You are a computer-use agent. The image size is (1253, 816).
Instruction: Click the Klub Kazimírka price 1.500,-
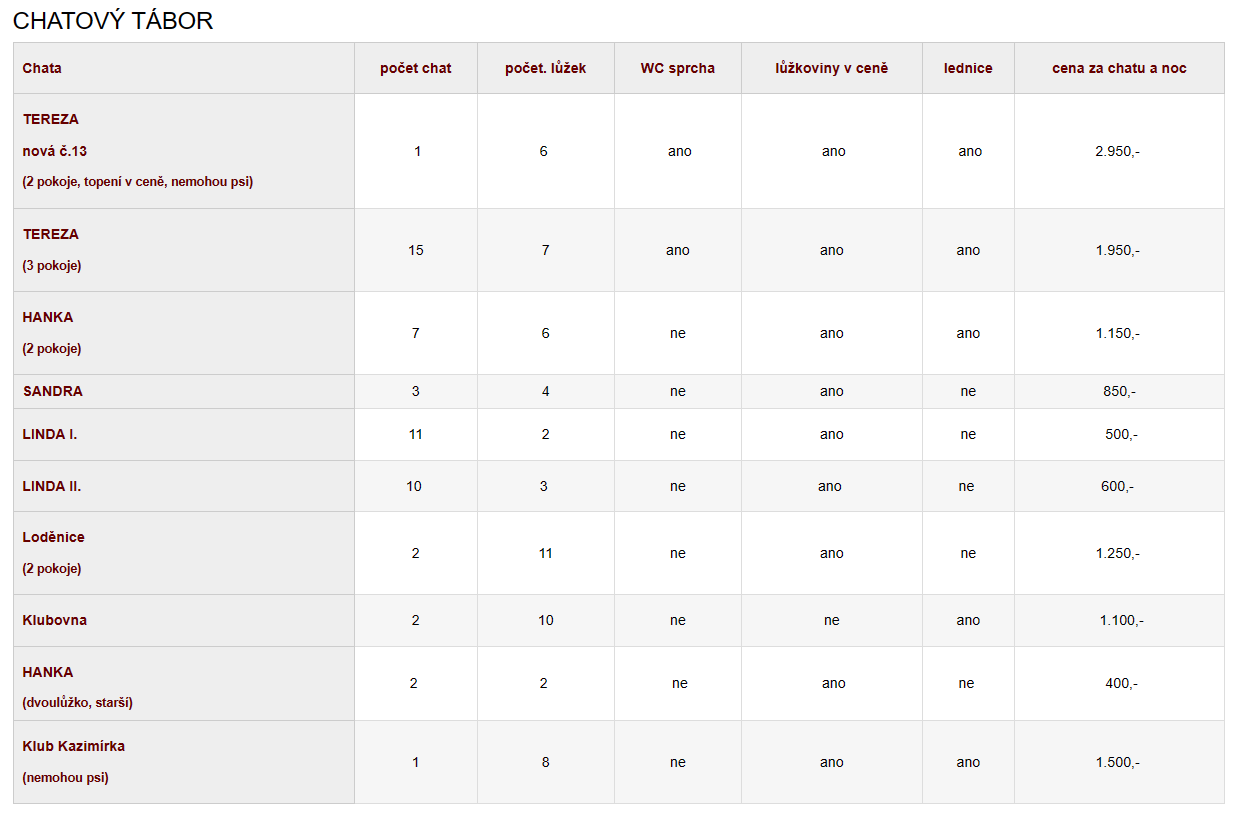[x=1118, y=762]
